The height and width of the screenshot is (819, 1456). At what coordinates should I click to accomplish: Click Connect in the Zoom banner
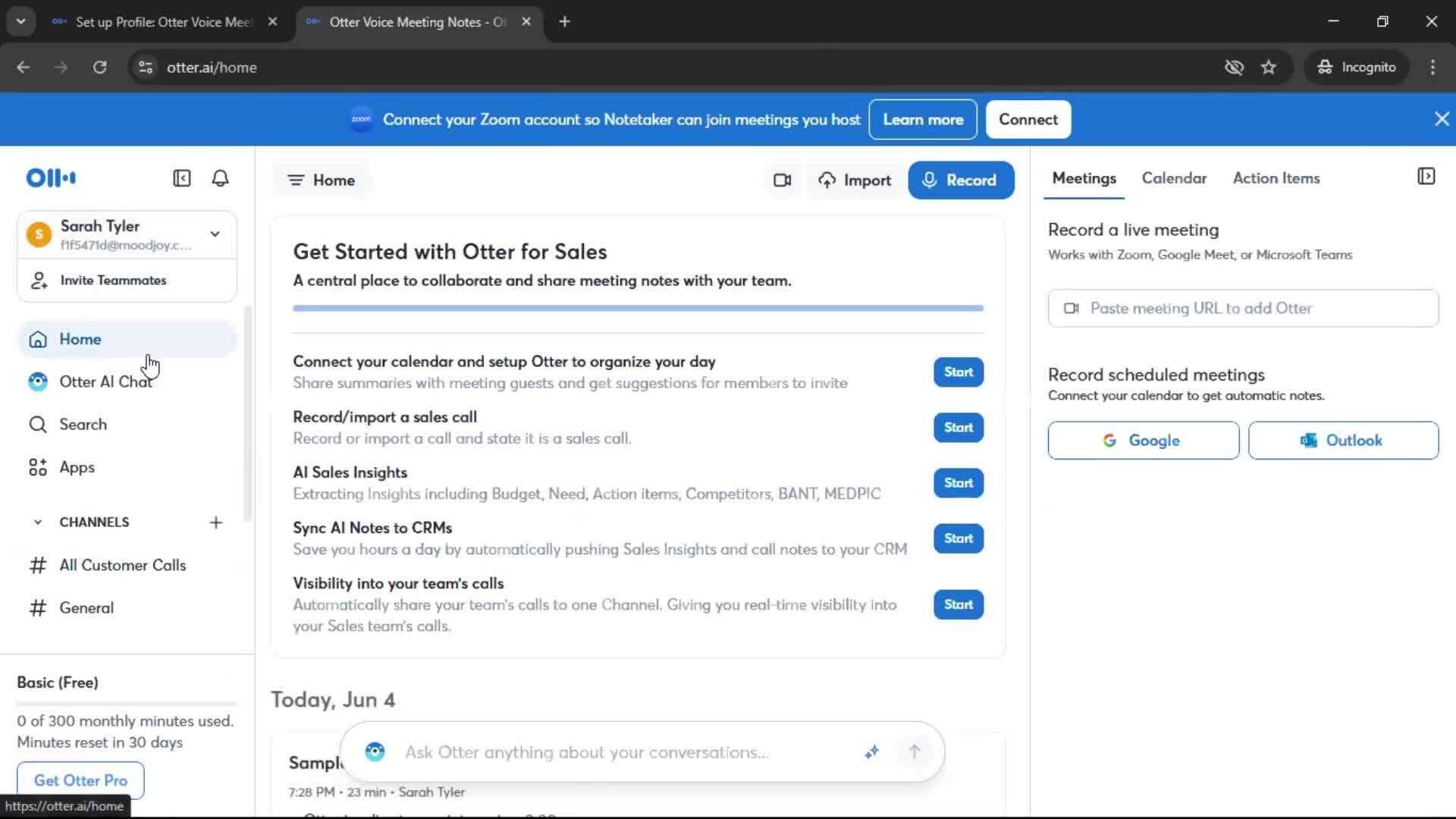(1028, 120)
